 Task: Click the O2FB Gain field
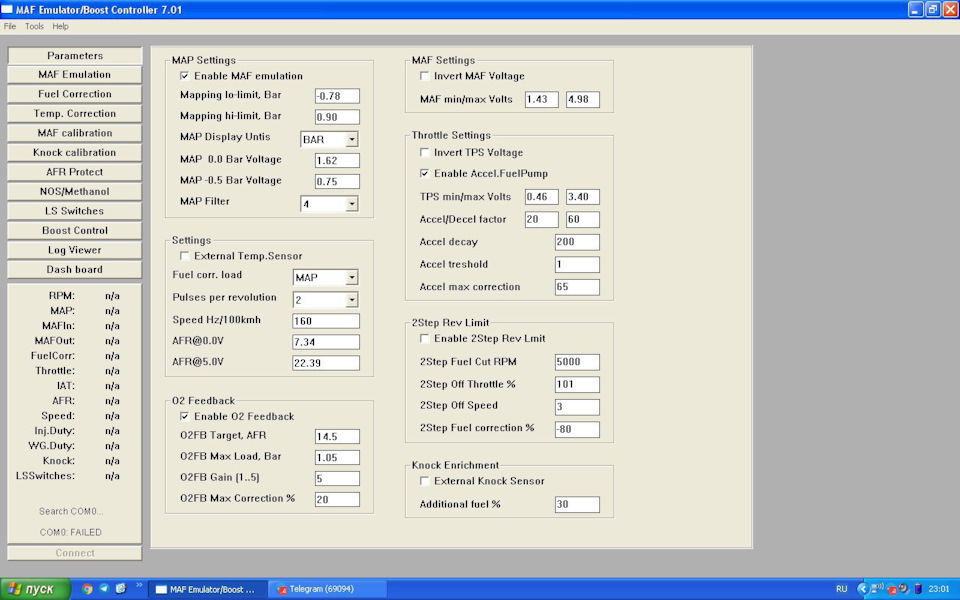pos(337,478)
